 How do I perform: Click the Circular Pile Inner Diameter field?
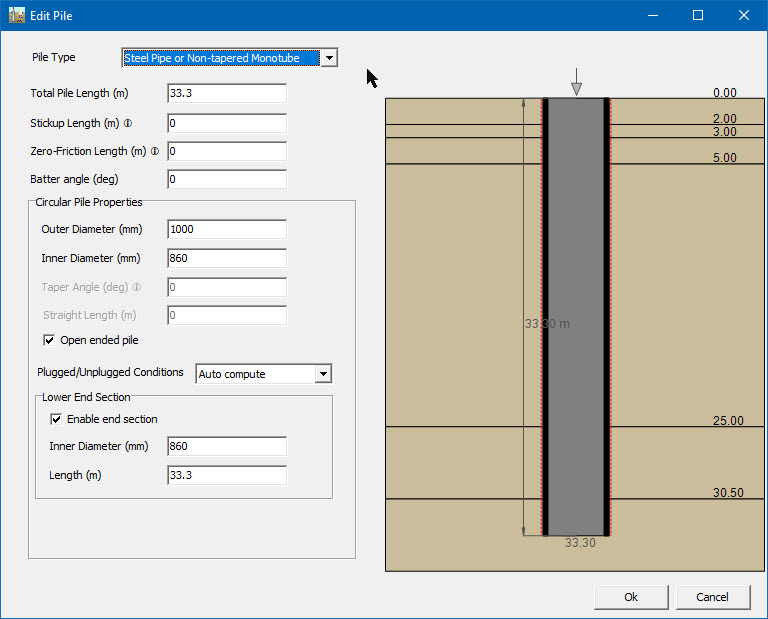point(227,258)
